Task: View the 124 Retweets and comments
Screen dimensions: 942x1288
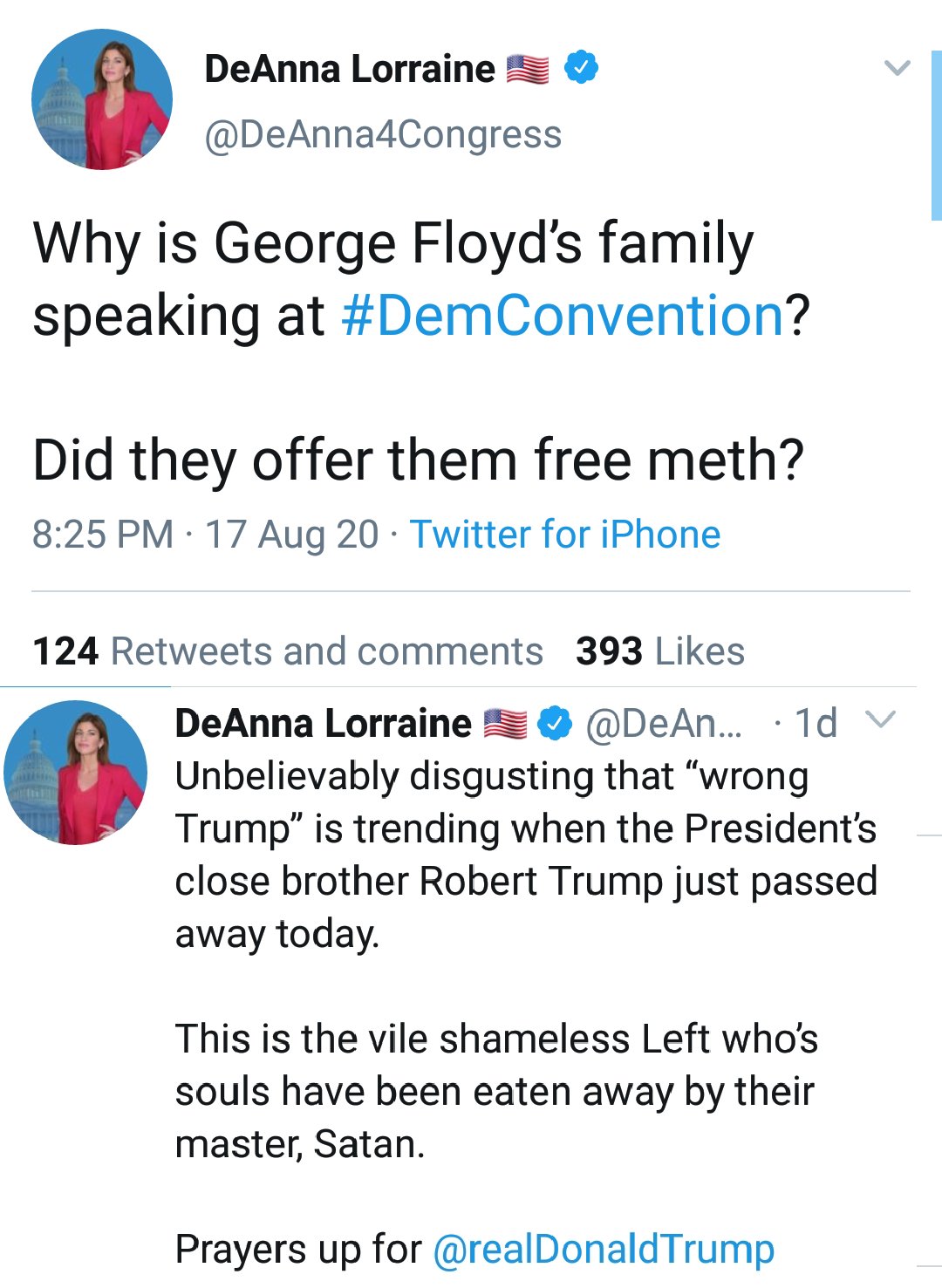Action: 287,651
